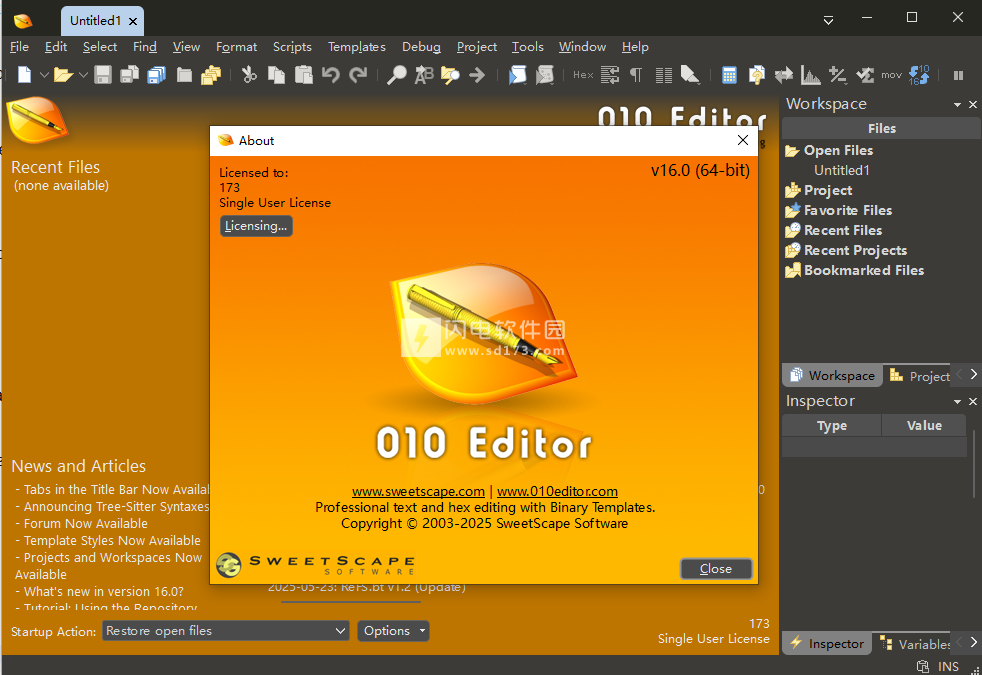The image size is (982, 675).
Task: Open the Startup Action combo box
Action: coord(225,631)
